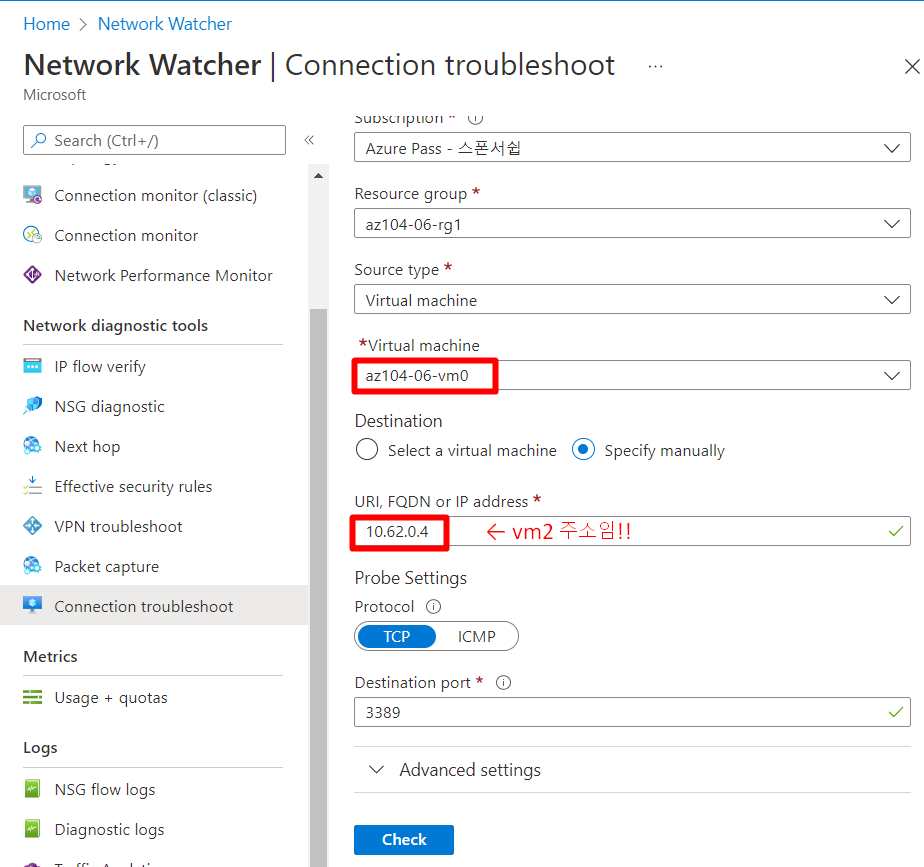Click the Next hop globe icon
This screenshot has height=867, width=924.
point(32,446)
